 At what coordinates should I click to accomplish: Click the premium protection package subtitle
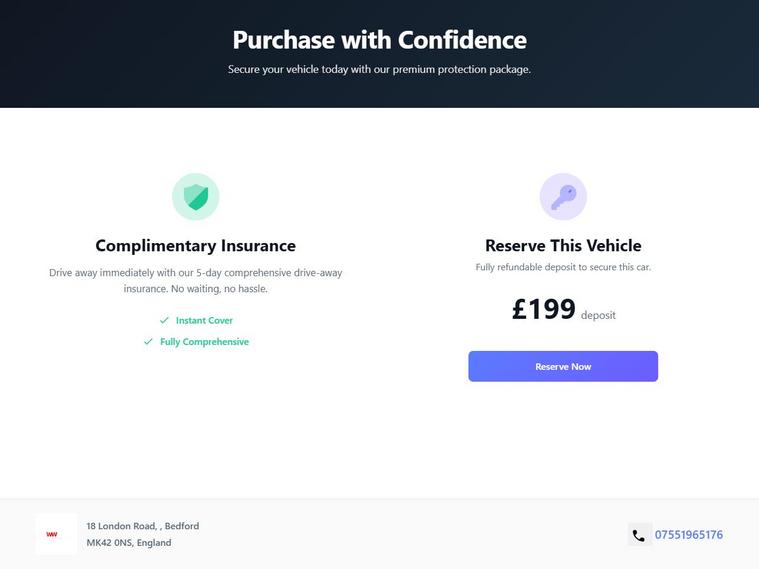[x=379, y=70]
